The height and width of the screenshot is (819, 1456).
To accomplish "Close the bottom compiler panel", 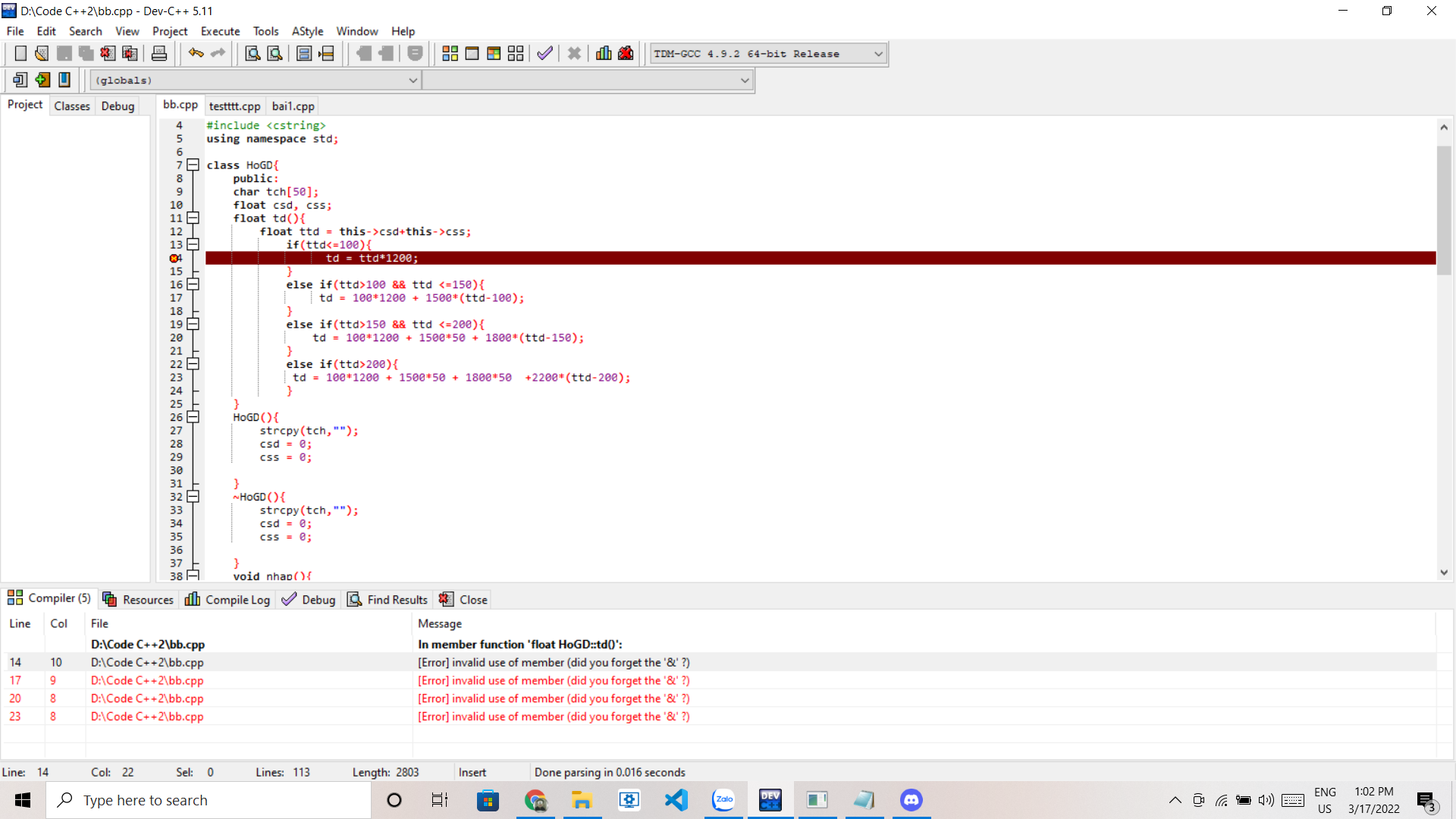I will 463,599.
